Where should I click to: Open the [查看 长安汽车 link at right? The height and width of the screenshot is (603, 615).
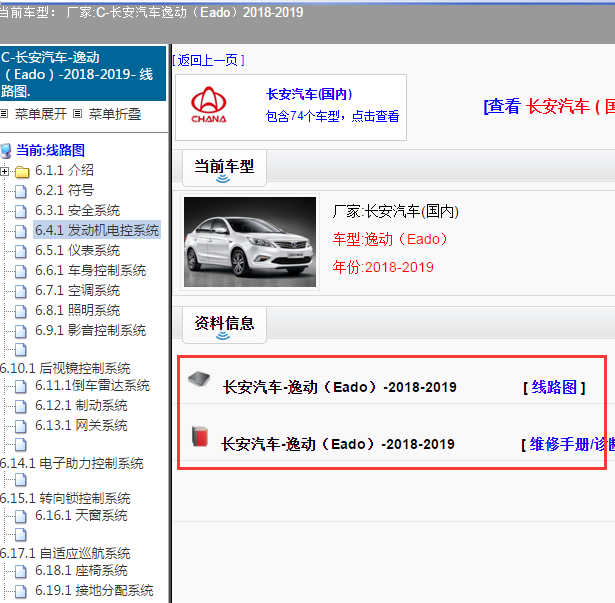pyautogui.click(x=549, y=106)
